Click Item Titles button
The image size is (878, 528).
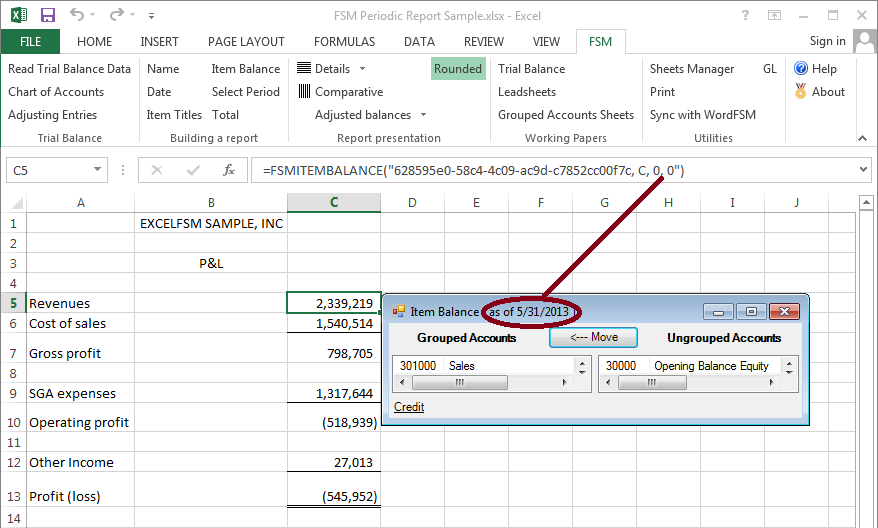[x=174, y=115]
